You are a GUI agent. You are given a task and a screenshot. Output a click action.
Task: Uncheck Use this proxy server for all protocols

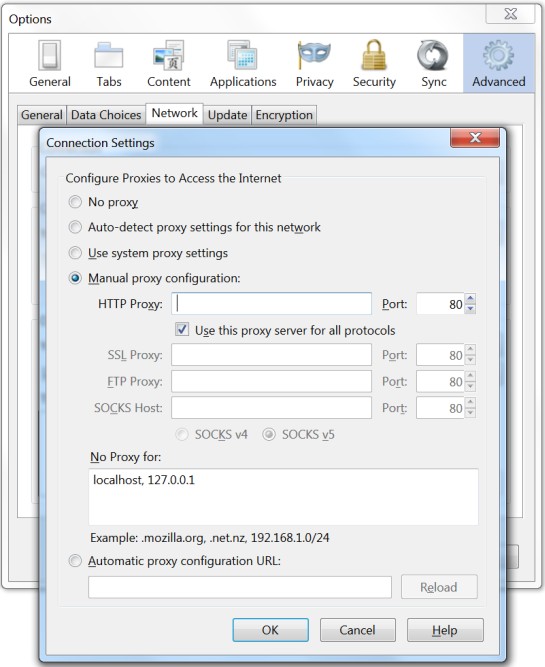(182, 329)
